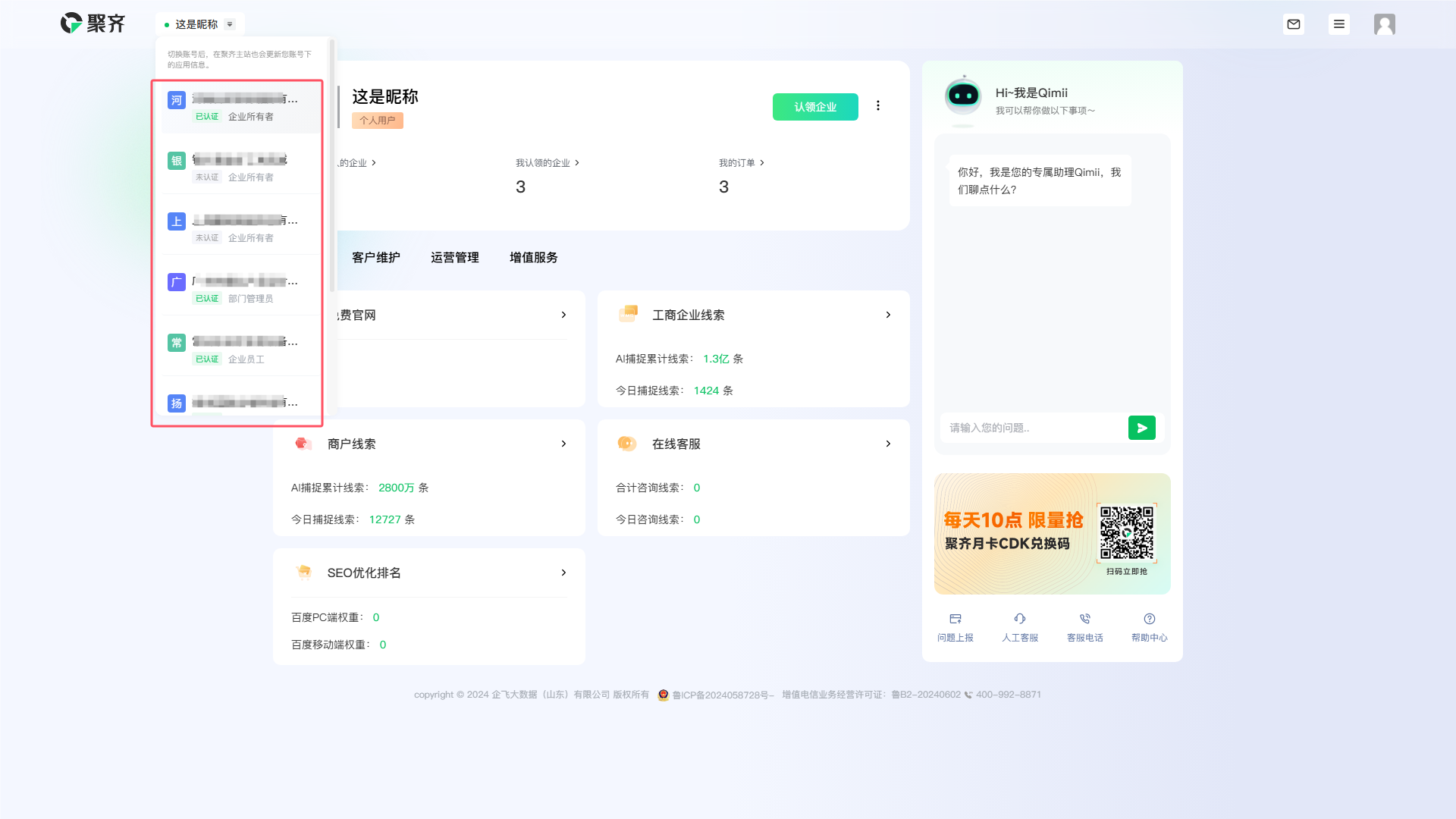This screenshot has height=819, width=1456.
Task: Switch to 增值服务 tab
Action: (534, 258)
